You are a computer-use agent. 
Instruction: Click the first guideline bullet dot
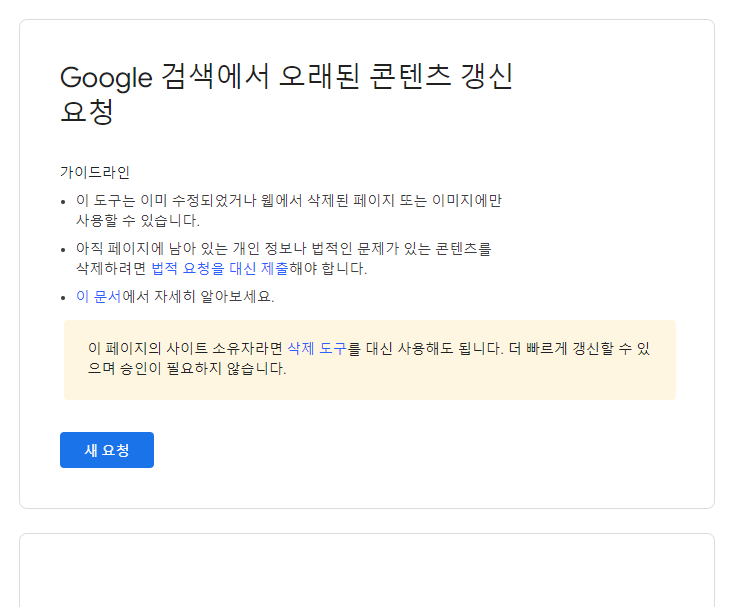(63, 202)
